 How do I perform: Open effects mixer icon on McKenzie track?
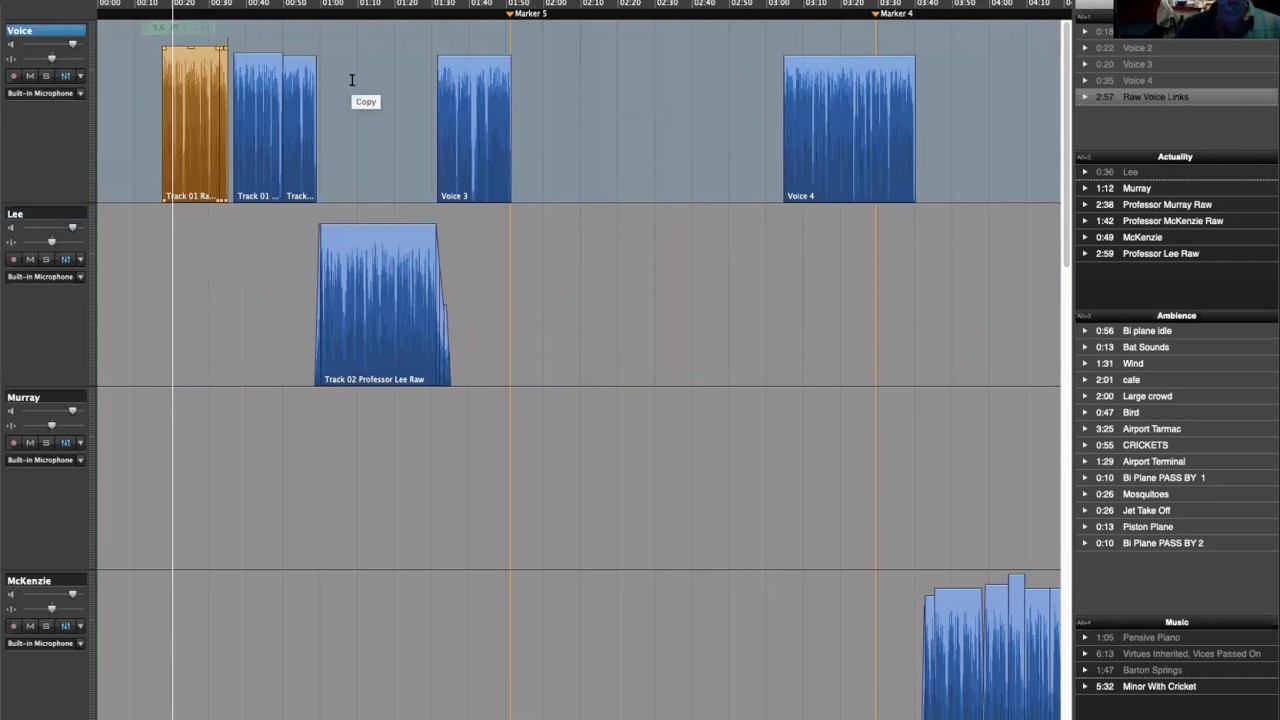(65, 626)
